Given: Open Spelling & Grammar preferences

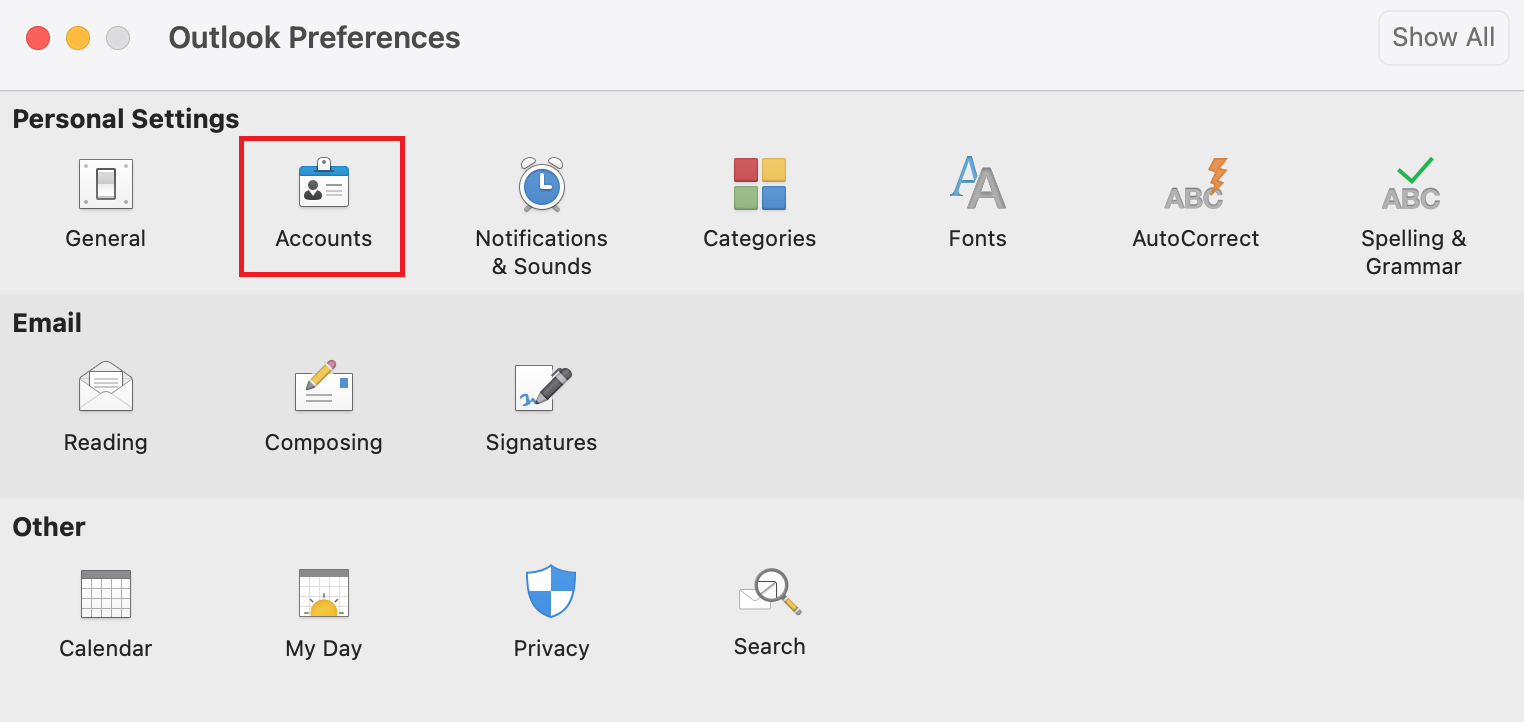Looking at the screenshot, I should [x=1412, y=186].
